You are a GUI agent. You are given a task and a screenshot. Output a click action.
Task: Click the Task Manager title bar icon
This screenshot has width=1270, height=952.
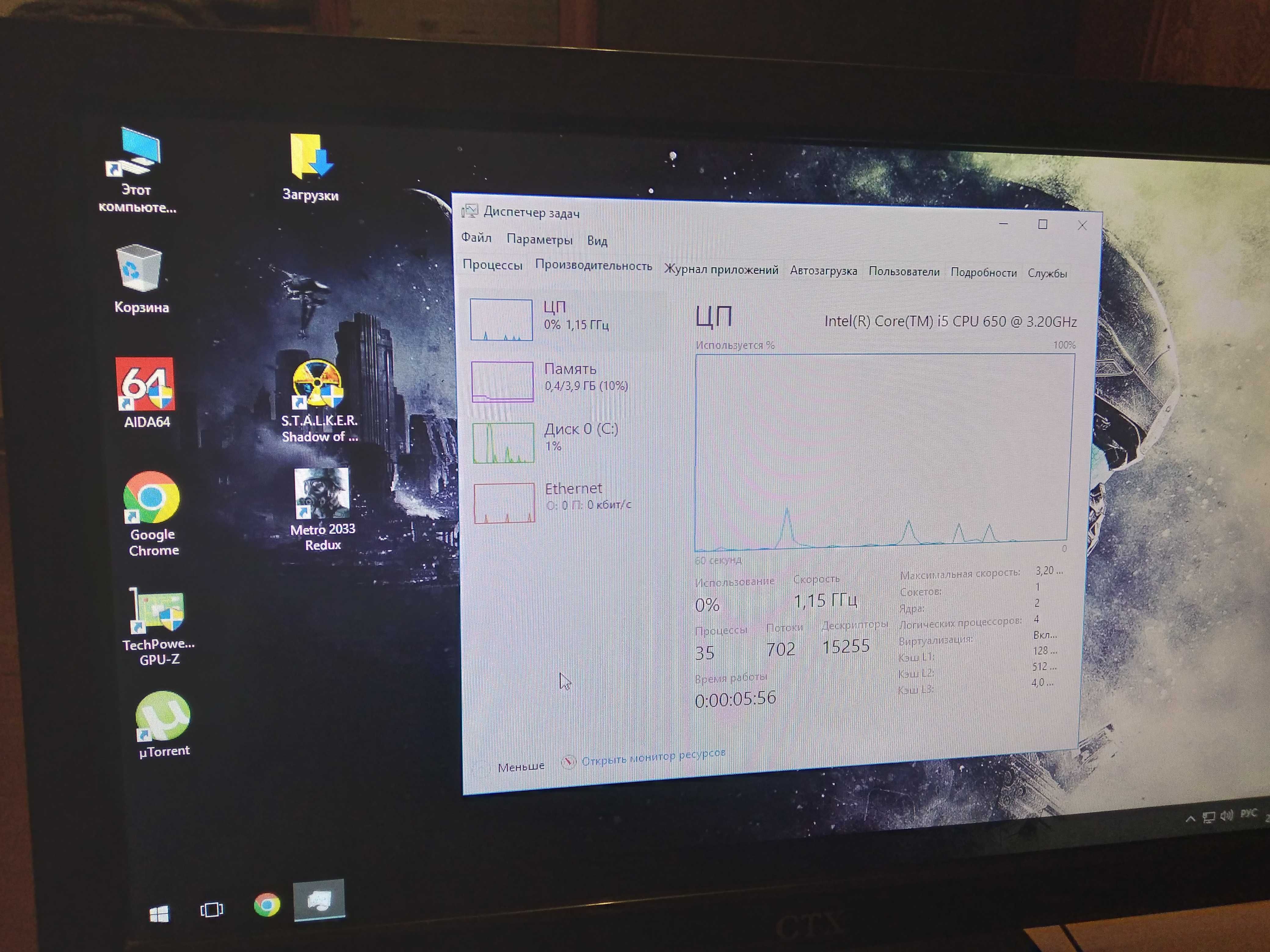coord(470,211)
